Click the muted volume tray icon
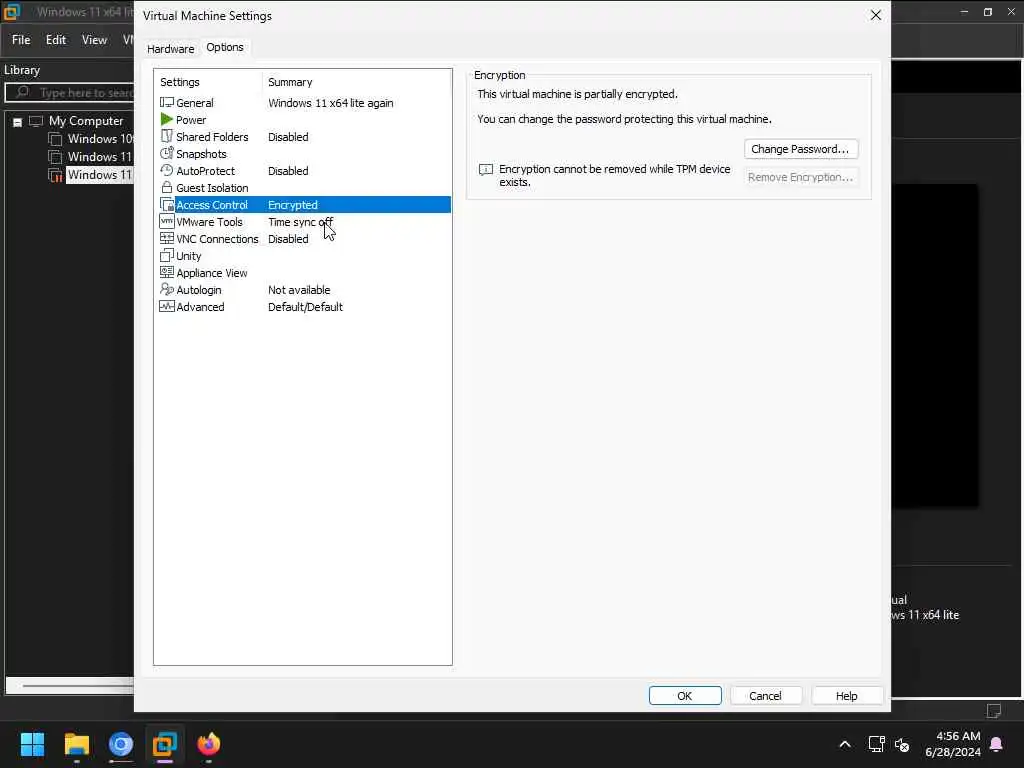This screenshot has width=1024, height=768. click(902, 744)
